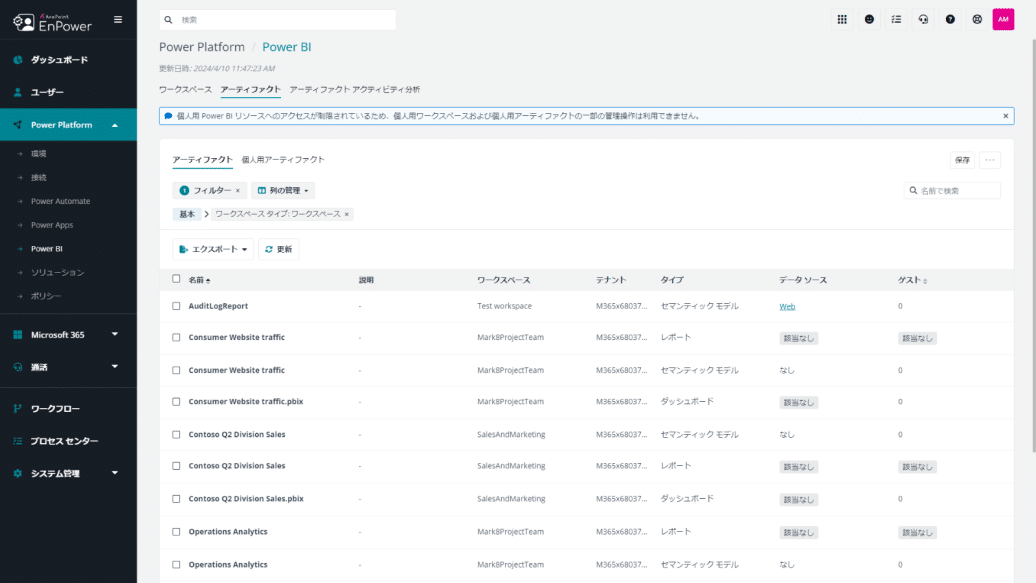Screen dimensions: 1036x583
Task: Click the 更新 refresh button
Action: click(x=279, y=249)
